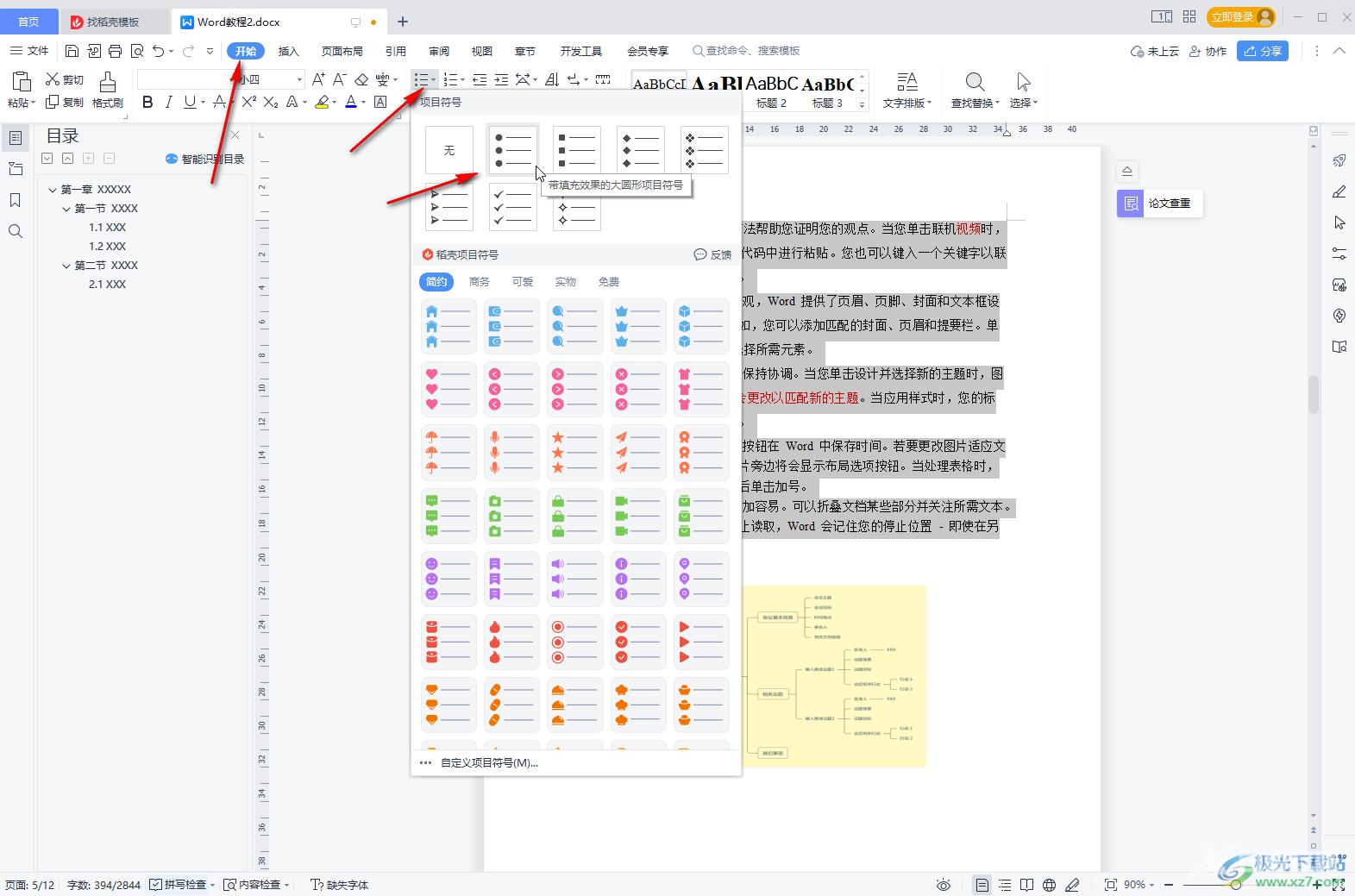The image size is (1355, 896).
Task: Open the numbered list dropdown
Action: pyautogui.click(x=463, y=80)
